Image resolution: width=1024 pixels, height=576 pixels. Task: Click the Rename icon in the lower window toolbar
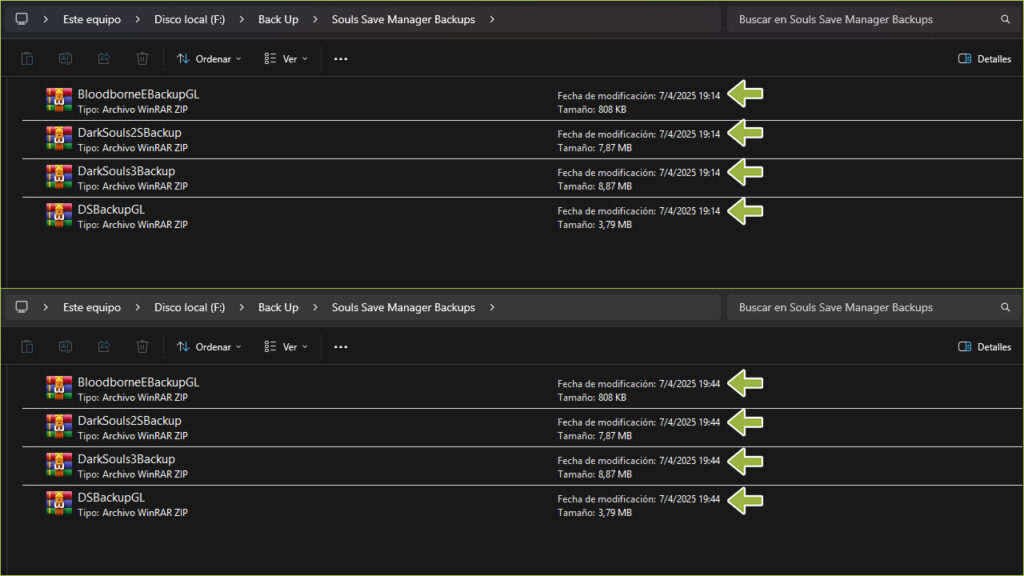click(65, 347)
